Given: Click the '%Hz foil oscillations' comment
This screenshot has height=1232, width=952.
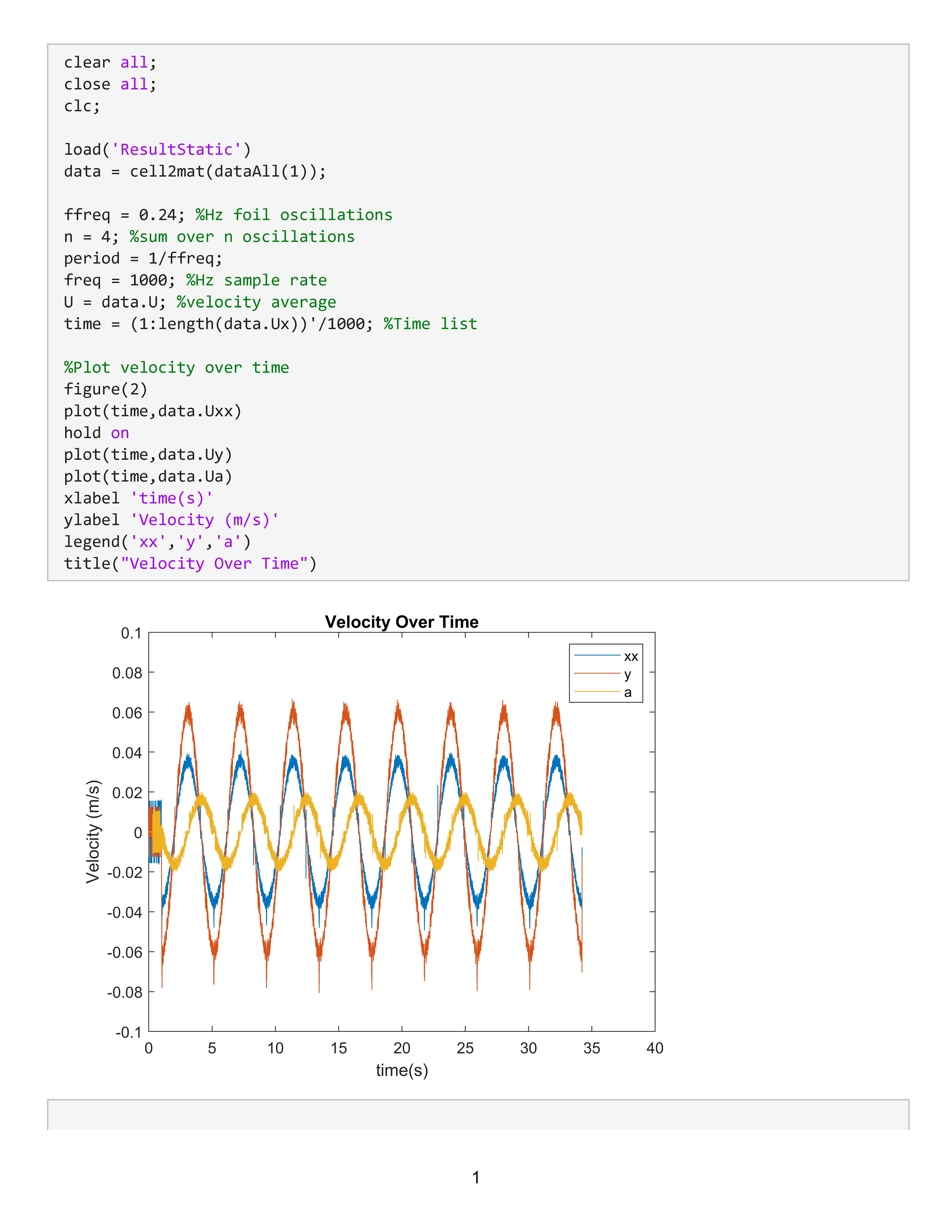Looking at the screenshot, I should (x=294, y=215).
